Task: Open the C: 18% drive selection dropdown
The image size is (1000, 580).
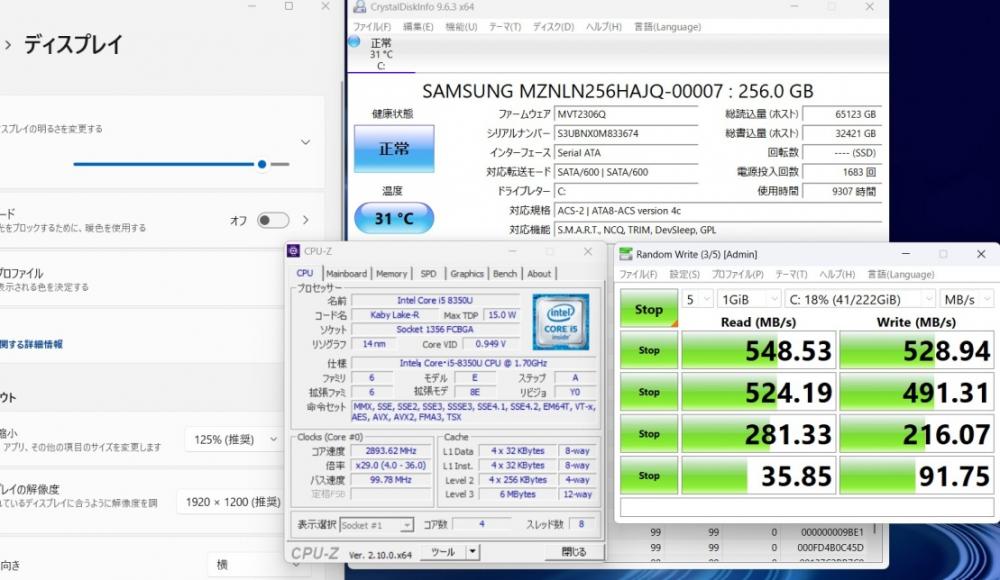Action: [x=860, y=299]
